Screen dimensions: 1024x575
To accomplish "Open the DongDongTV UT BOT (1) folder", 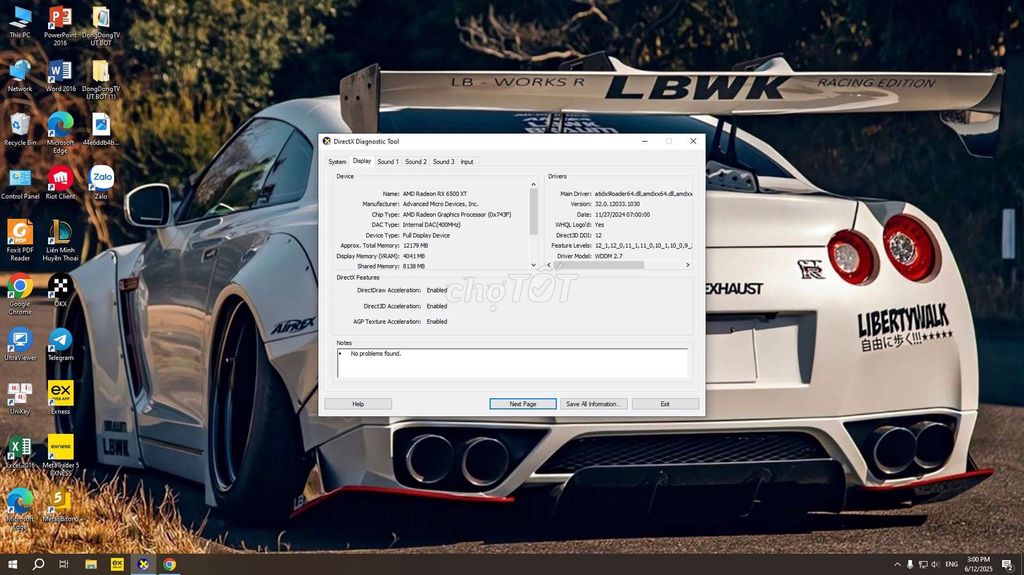I will point(101,79).
